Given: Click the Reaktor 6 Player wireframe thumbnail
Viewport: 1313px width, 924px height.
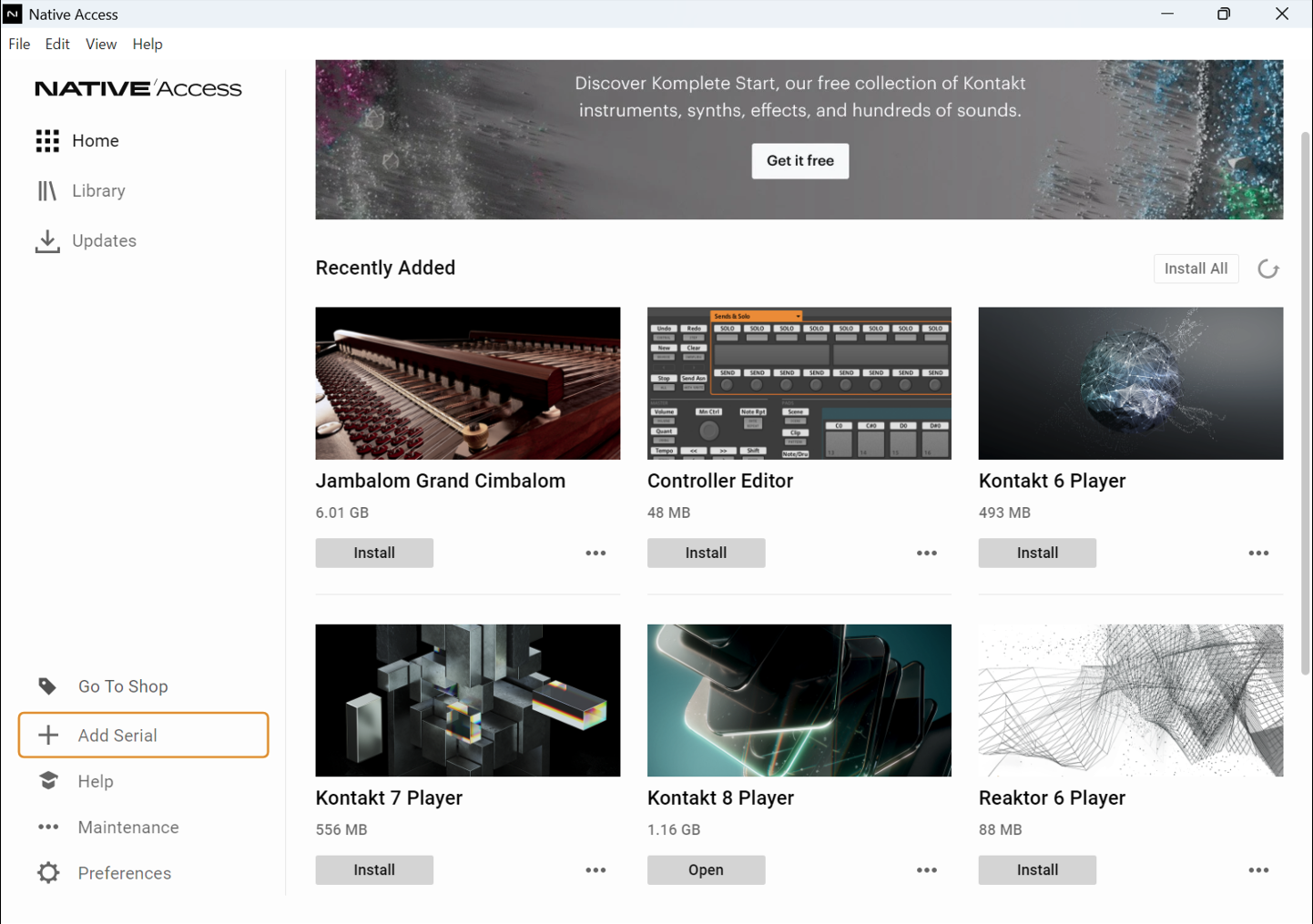Looking at the screenshot, I should coord(1131,700).
